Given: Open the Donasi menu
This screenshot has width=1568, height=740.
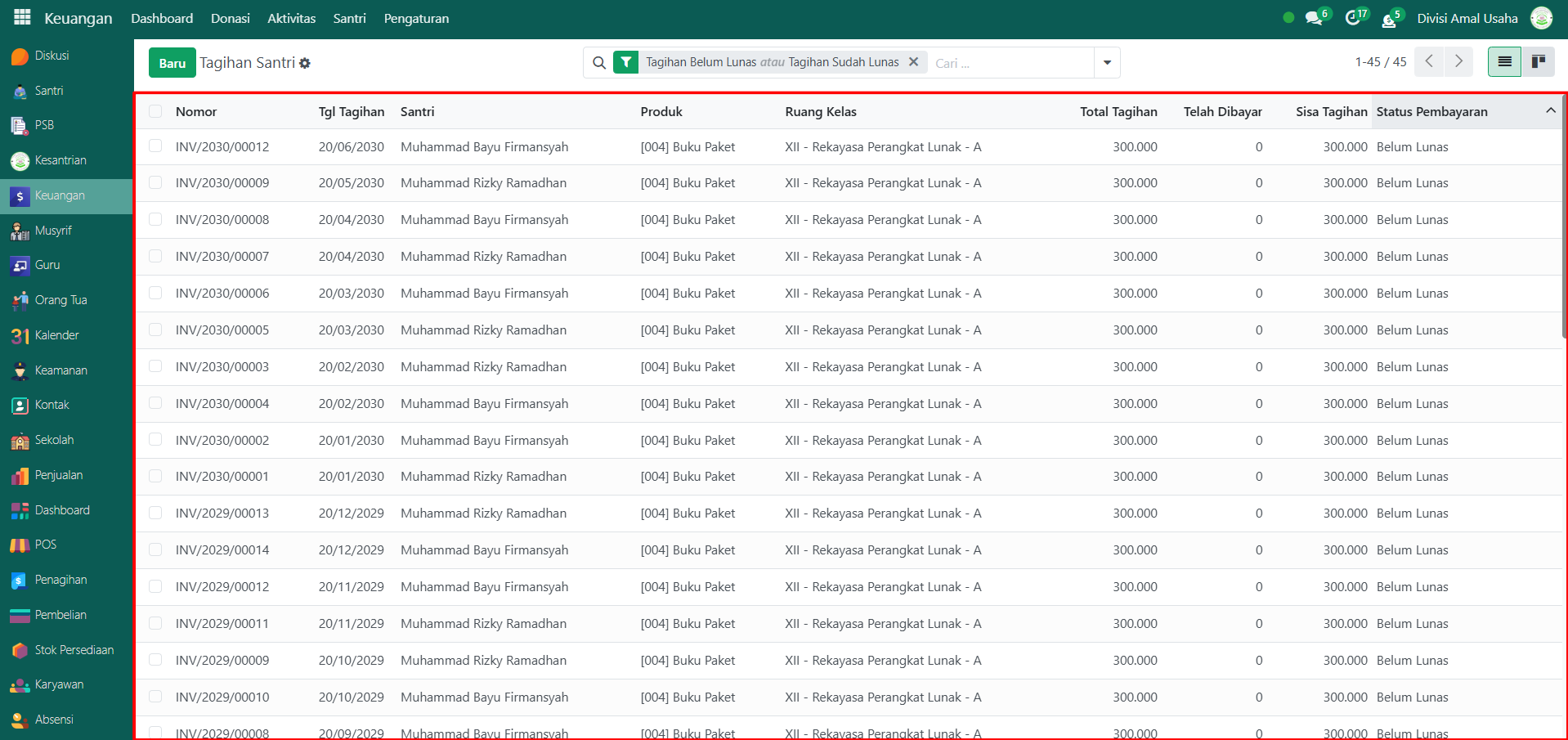Looking at the screenshot, I should click(230, 18).
